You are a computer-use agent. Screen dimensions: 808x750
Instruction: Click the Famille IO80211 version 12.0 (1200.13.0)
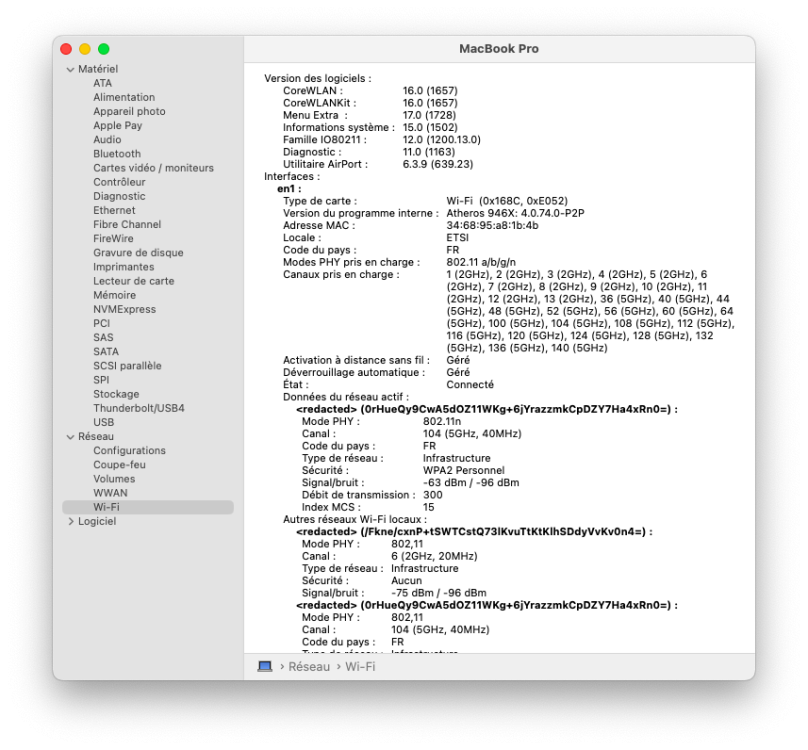[441, 140]
